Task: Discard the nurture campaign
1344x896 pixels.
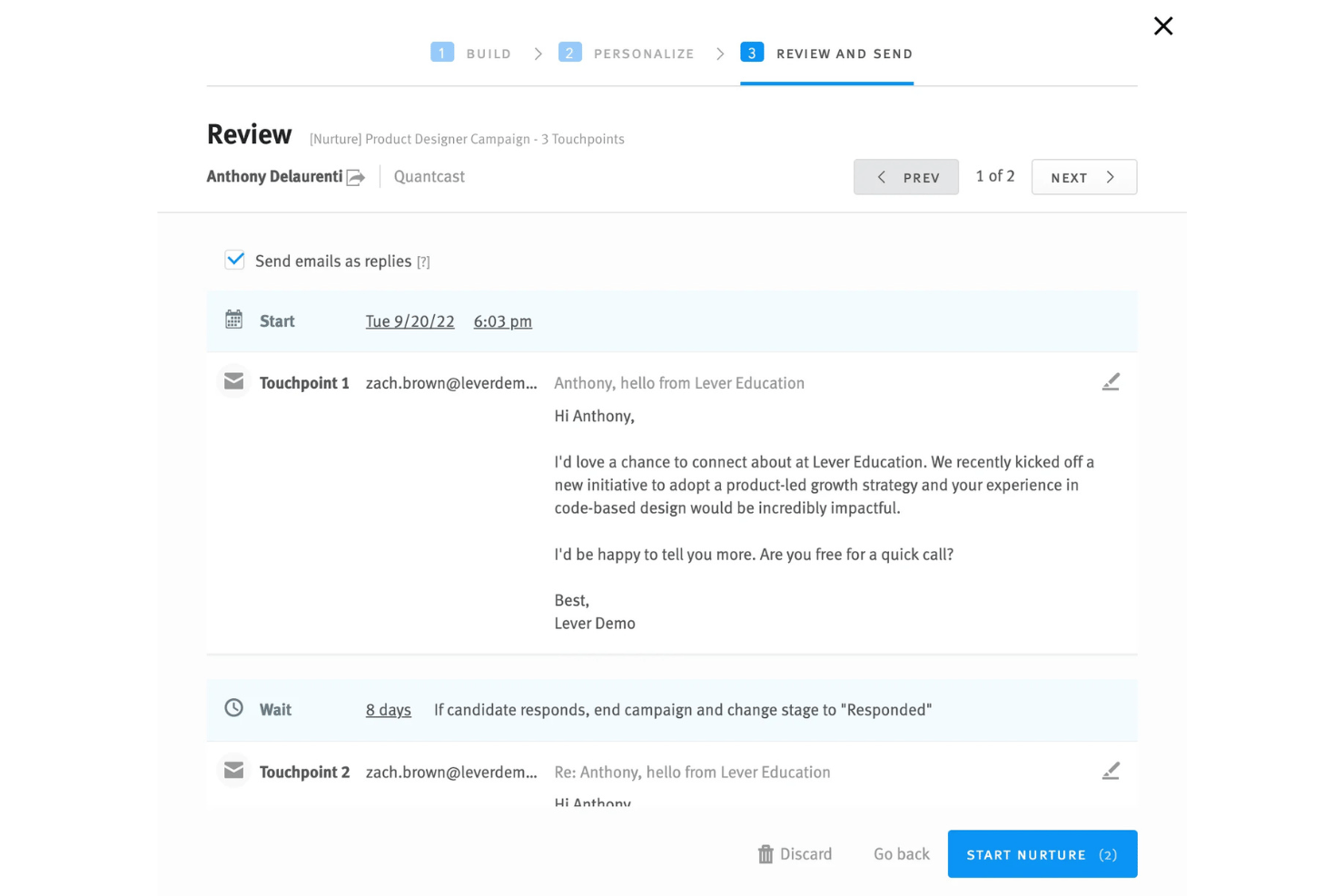Action: (795, 854)
